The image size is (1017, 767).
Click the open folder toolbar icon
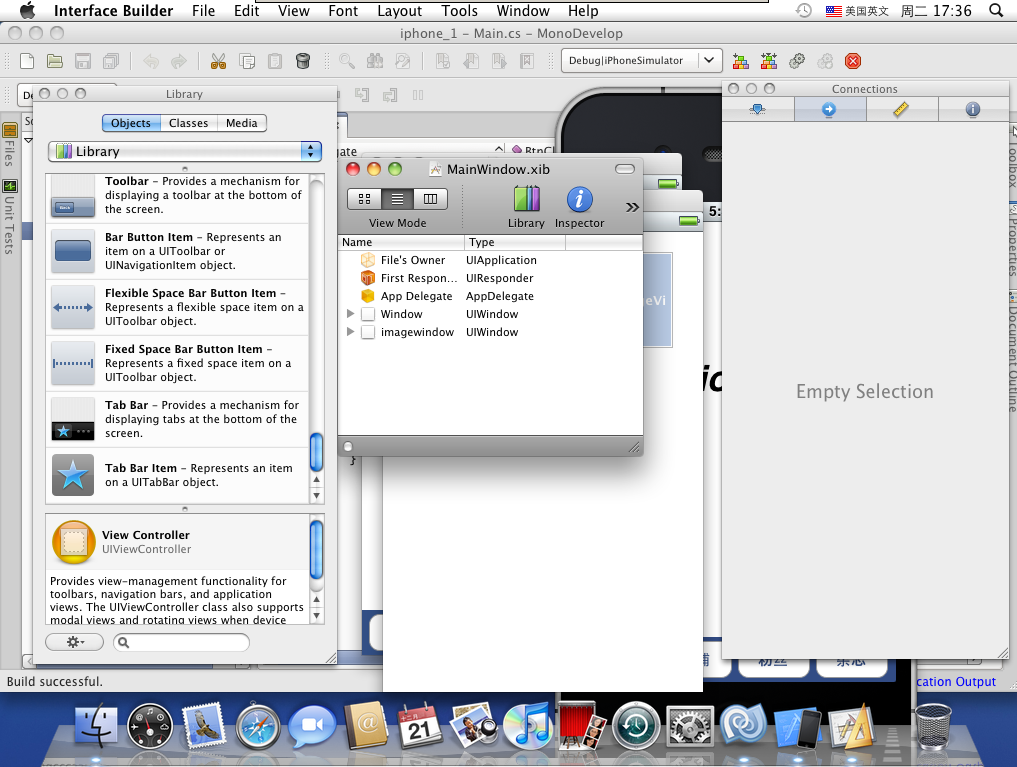point(54,61)
